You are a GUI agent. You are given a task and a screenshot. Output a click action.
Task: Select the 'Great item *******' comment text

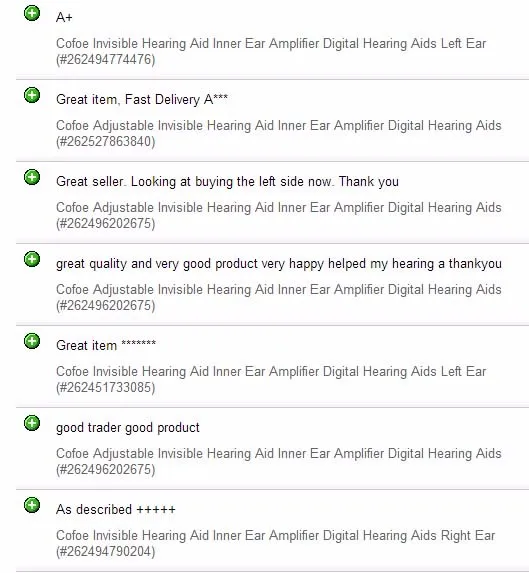tap(106, 345)
